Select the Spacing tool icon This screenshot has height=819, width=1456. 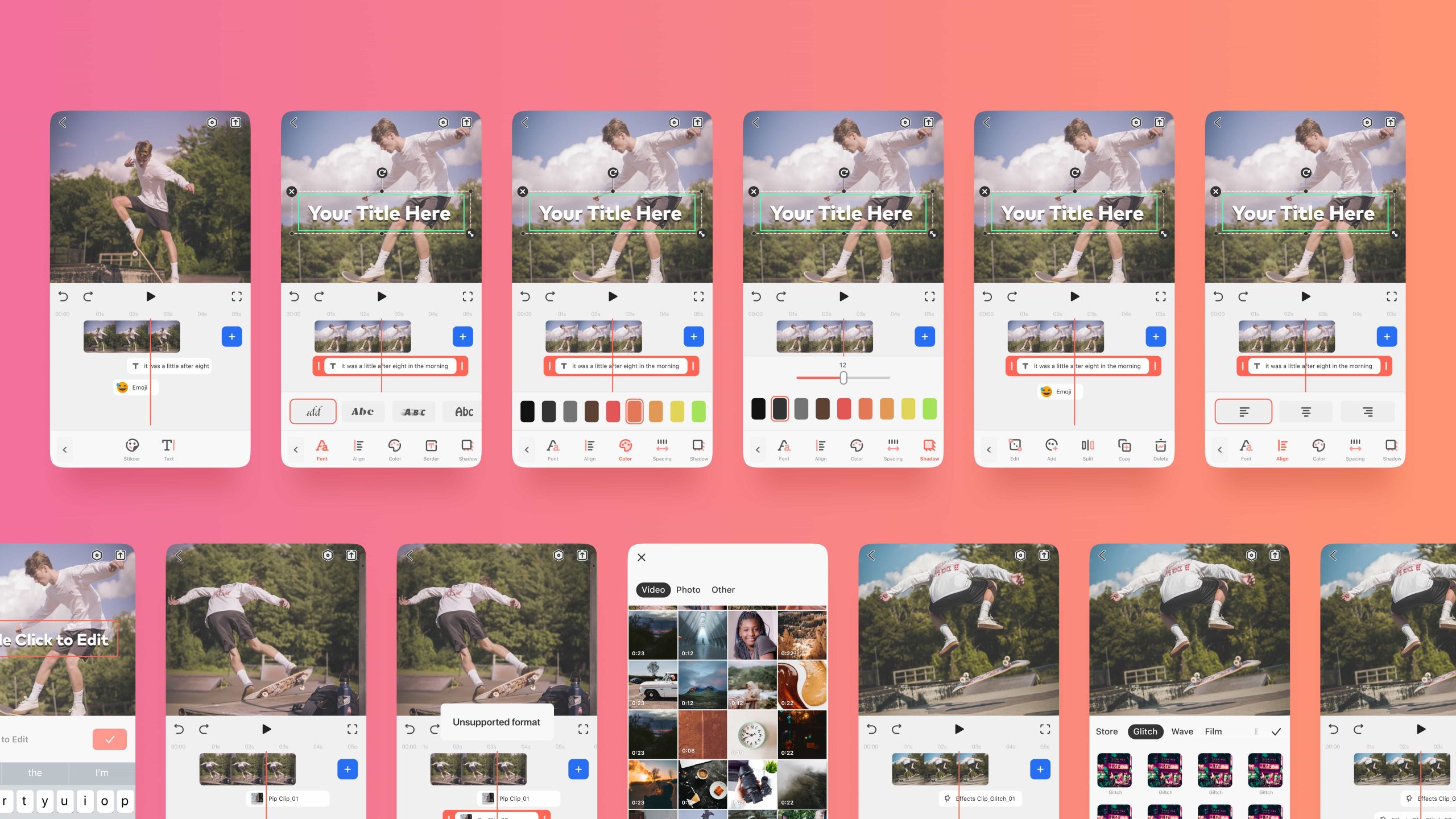click(x=660, y=448)
